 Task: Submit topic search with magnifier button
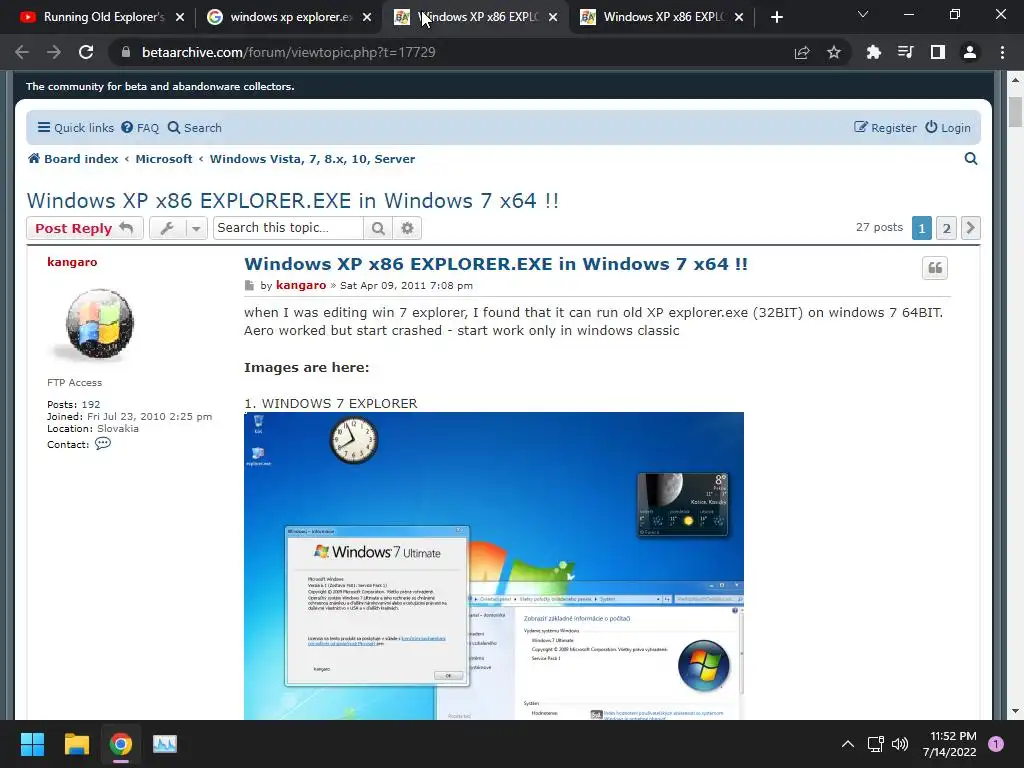(x=377, y=228)
